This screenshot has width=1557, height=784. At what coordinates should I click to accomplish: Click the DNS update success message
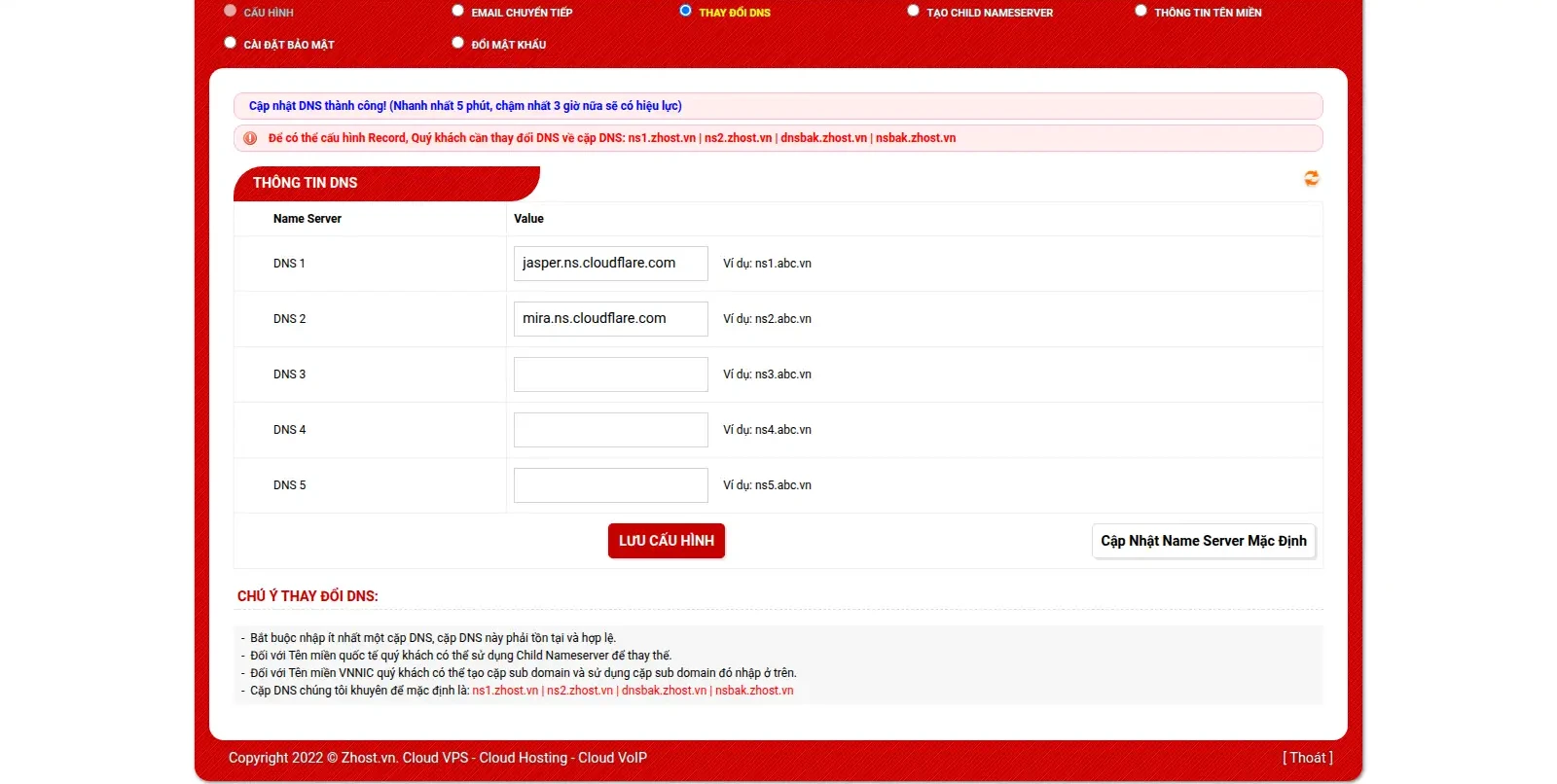click(x=465, y=106)
